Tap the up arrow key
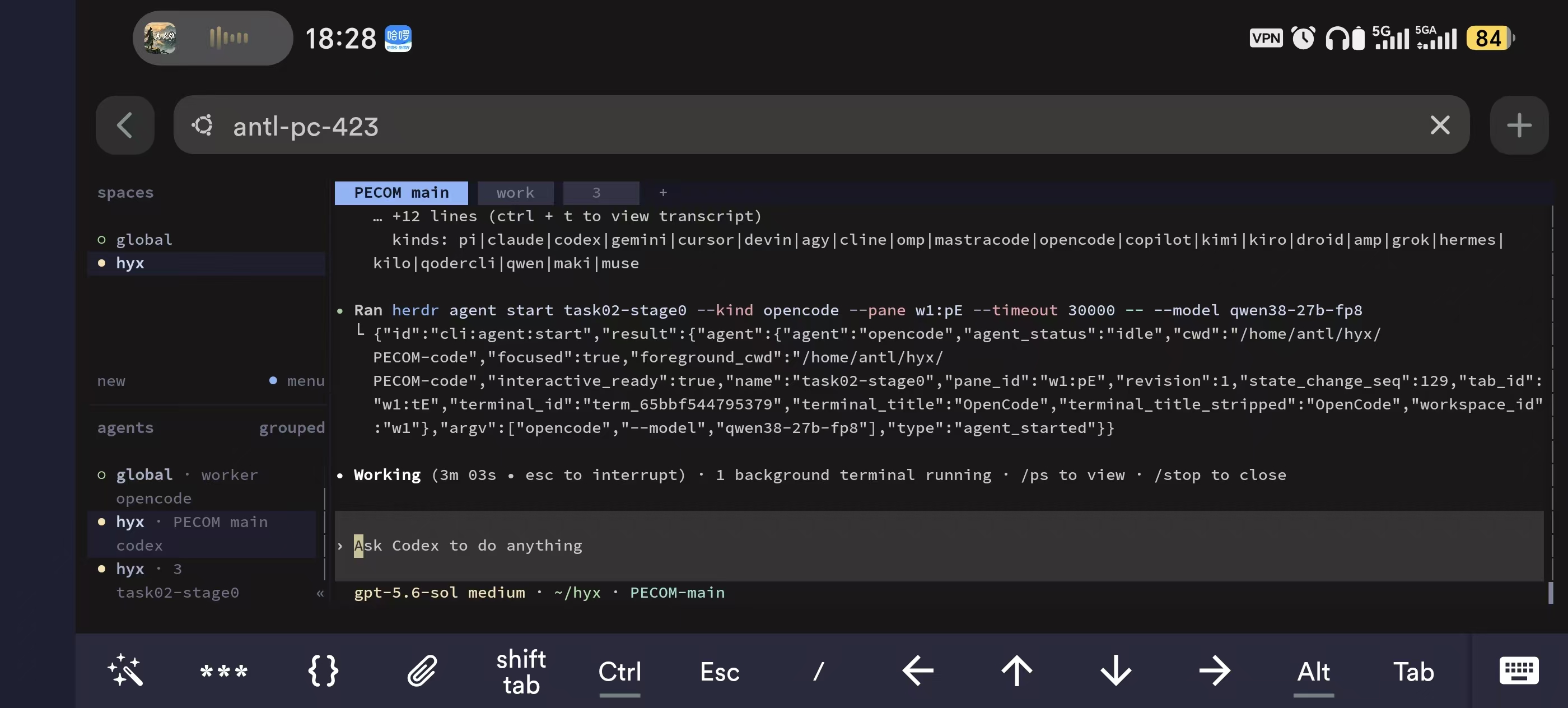This screenshot has height=708, width=1568. pyautogui.click(x=1016, y=671)
